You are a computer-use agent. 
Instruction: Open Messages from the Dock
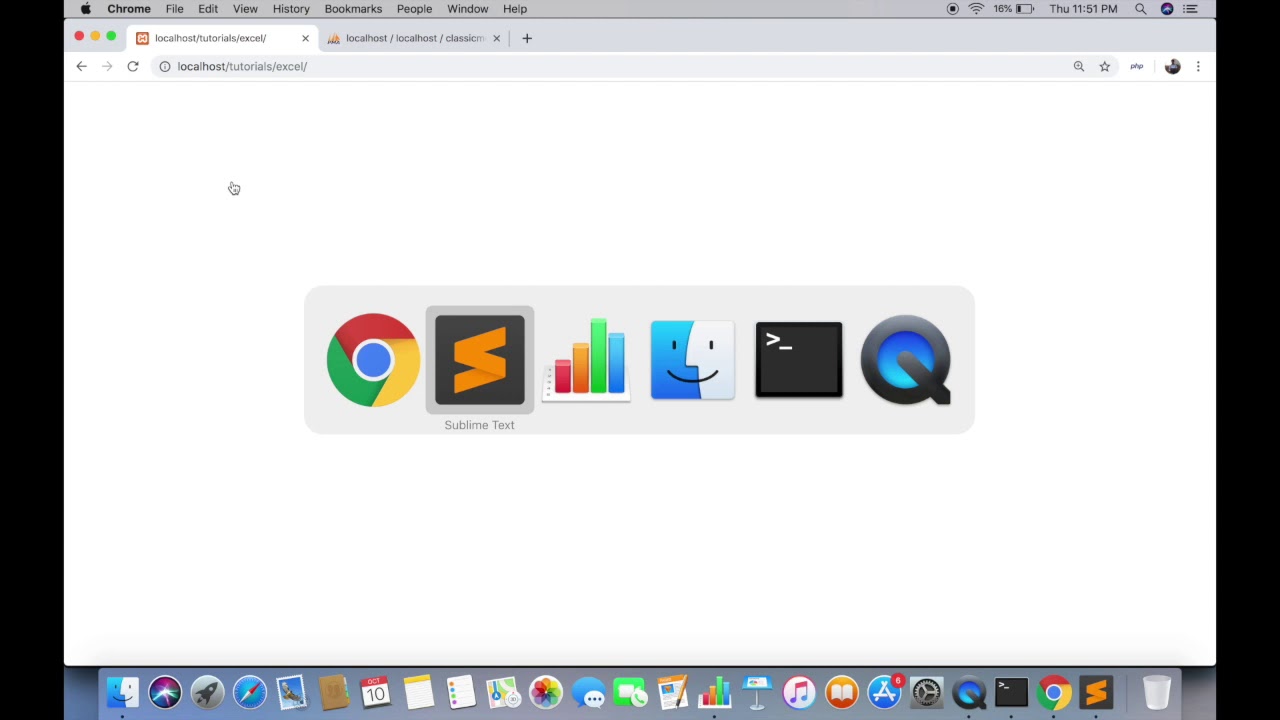pyautogui.click(x=588, y=692)
